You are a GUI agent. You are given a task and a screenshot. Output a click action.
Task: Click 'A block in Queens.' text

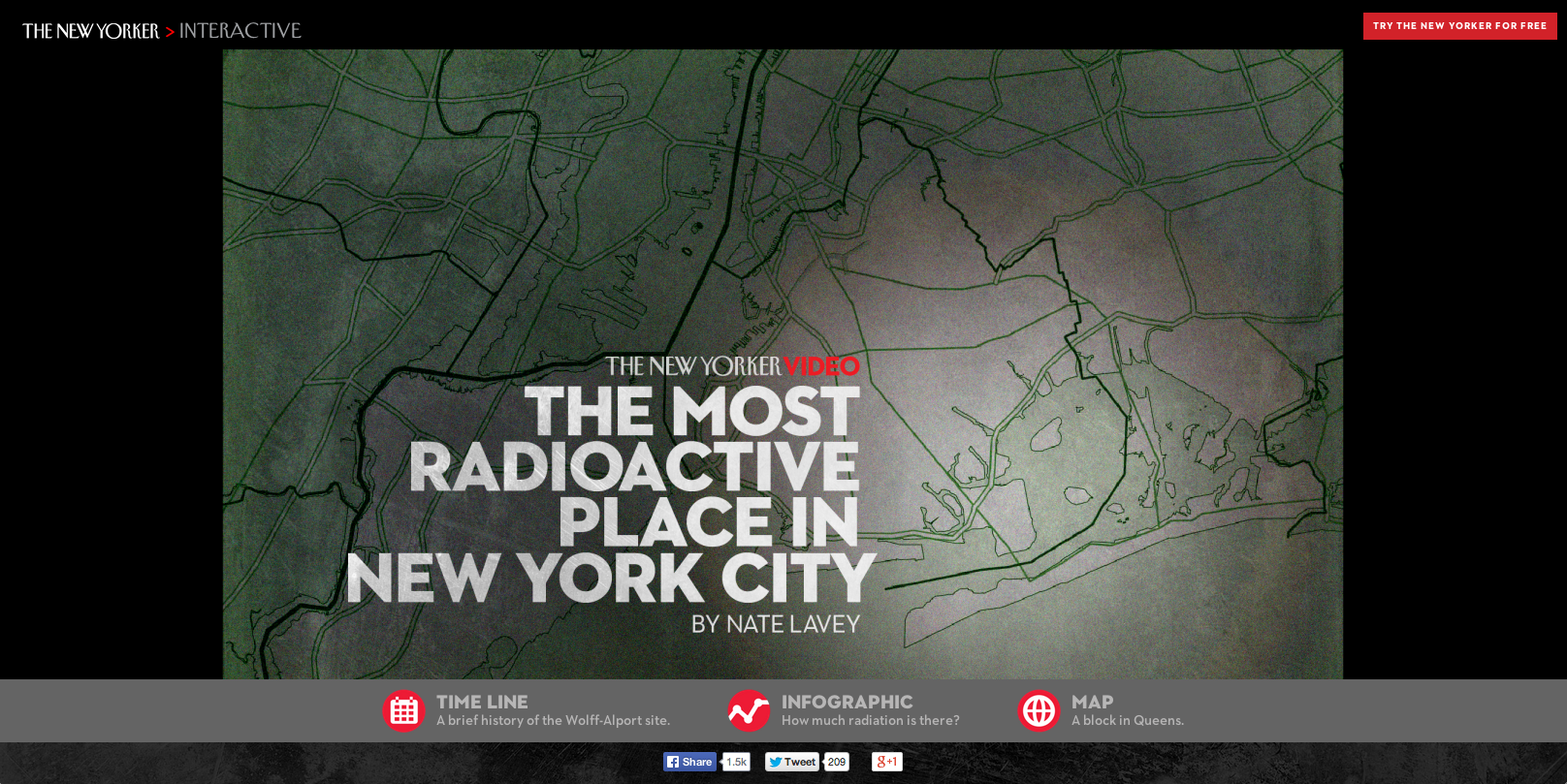[x=1127, y=720]
